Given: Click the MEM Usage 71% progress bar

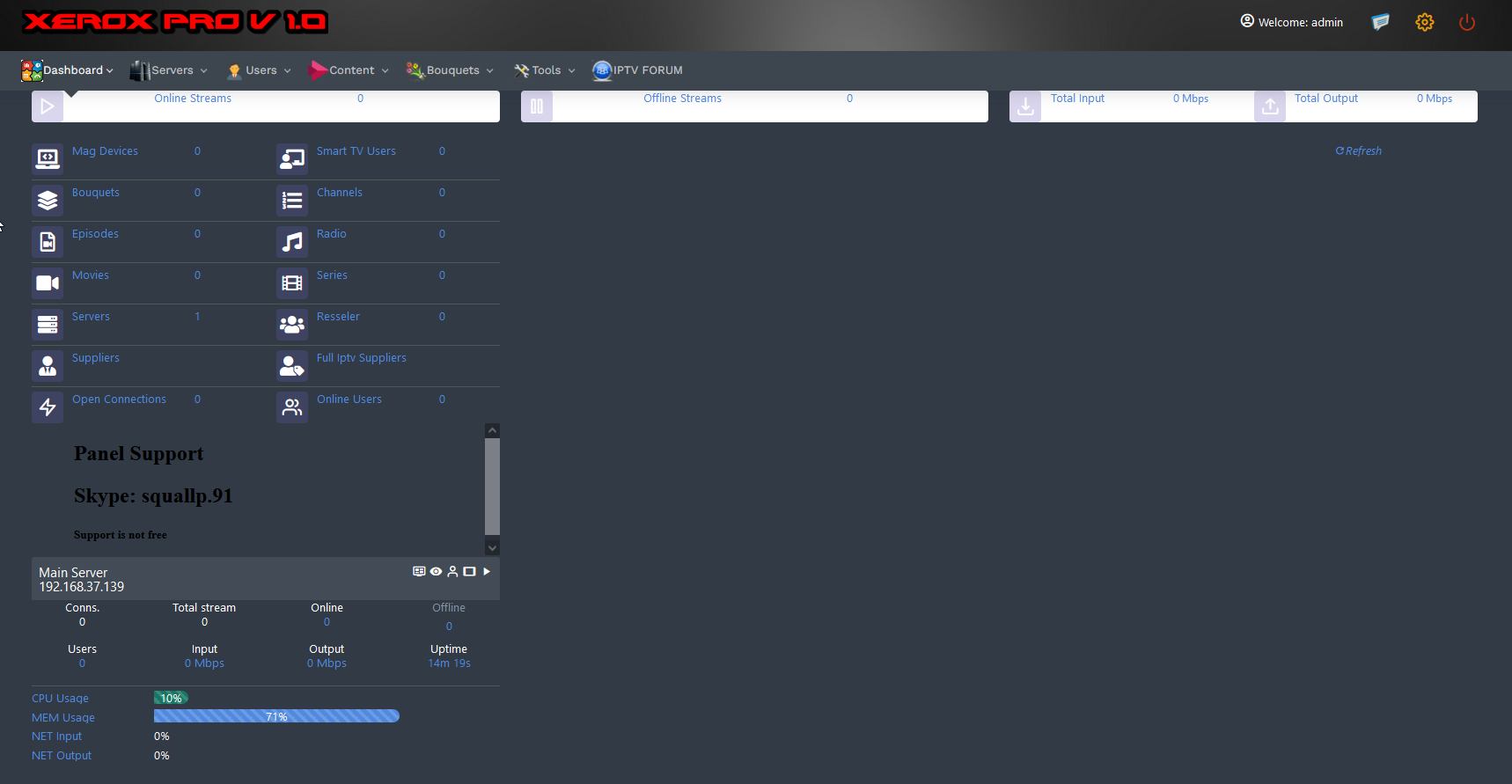Looking at the screenshot, I should 276,716.
